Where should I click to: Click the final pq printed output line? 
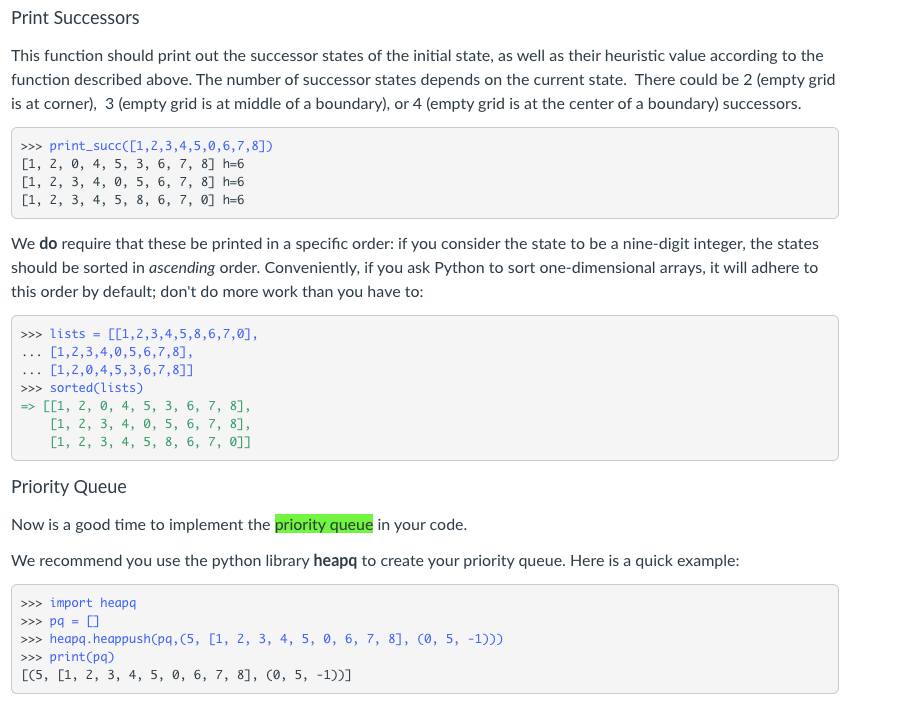[186, 674]
